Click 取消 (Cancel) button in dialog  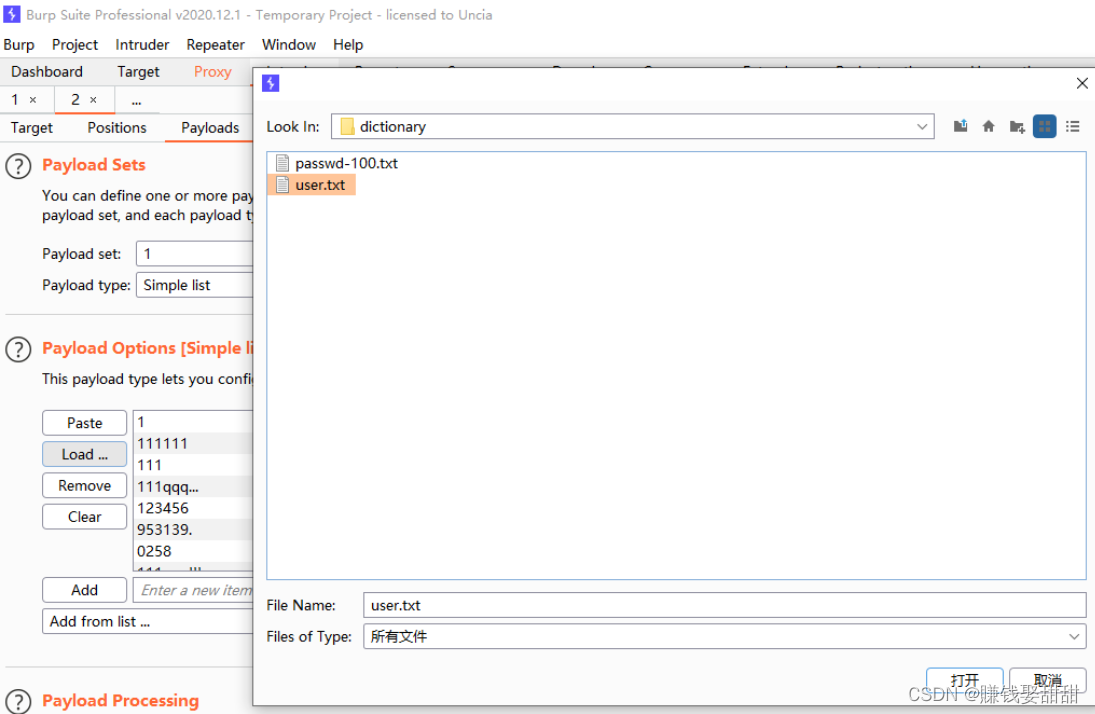point(1048,680)
